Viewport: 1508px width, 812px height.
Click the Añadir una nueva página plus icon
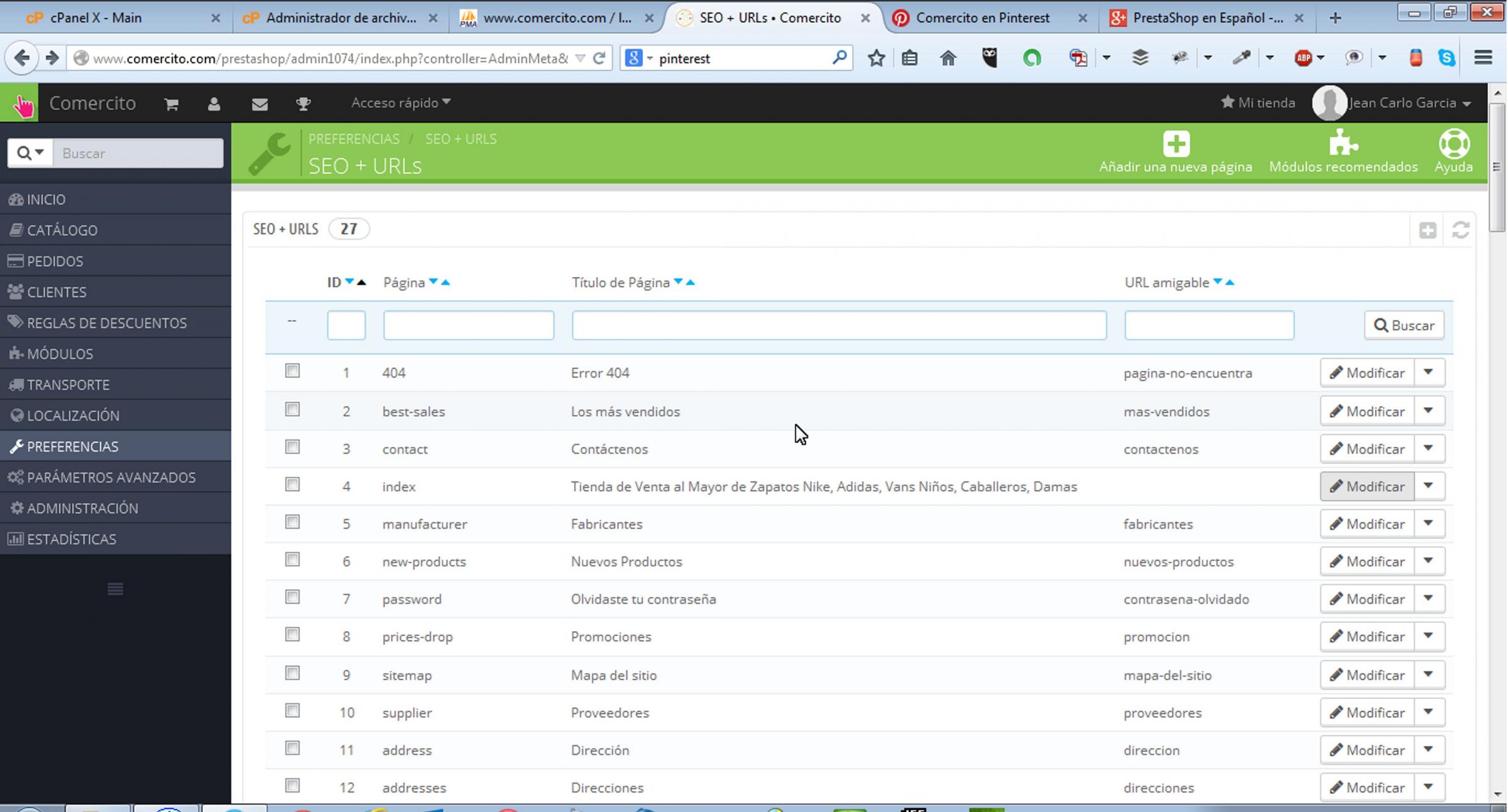(x=1176, y=144)
